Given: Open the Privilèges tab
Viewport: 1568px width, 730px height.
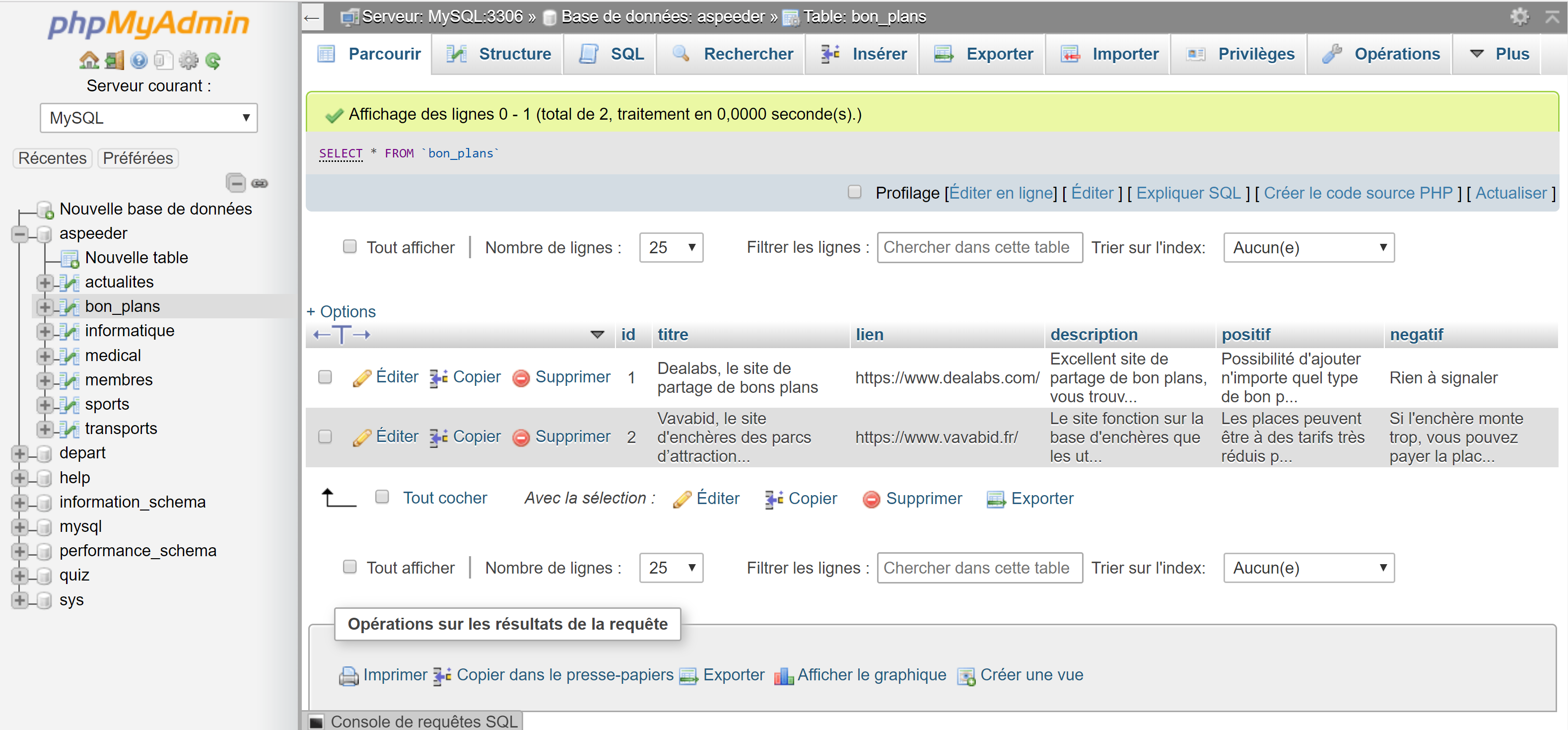Looking at the screenshot, I should (1256, 54).
